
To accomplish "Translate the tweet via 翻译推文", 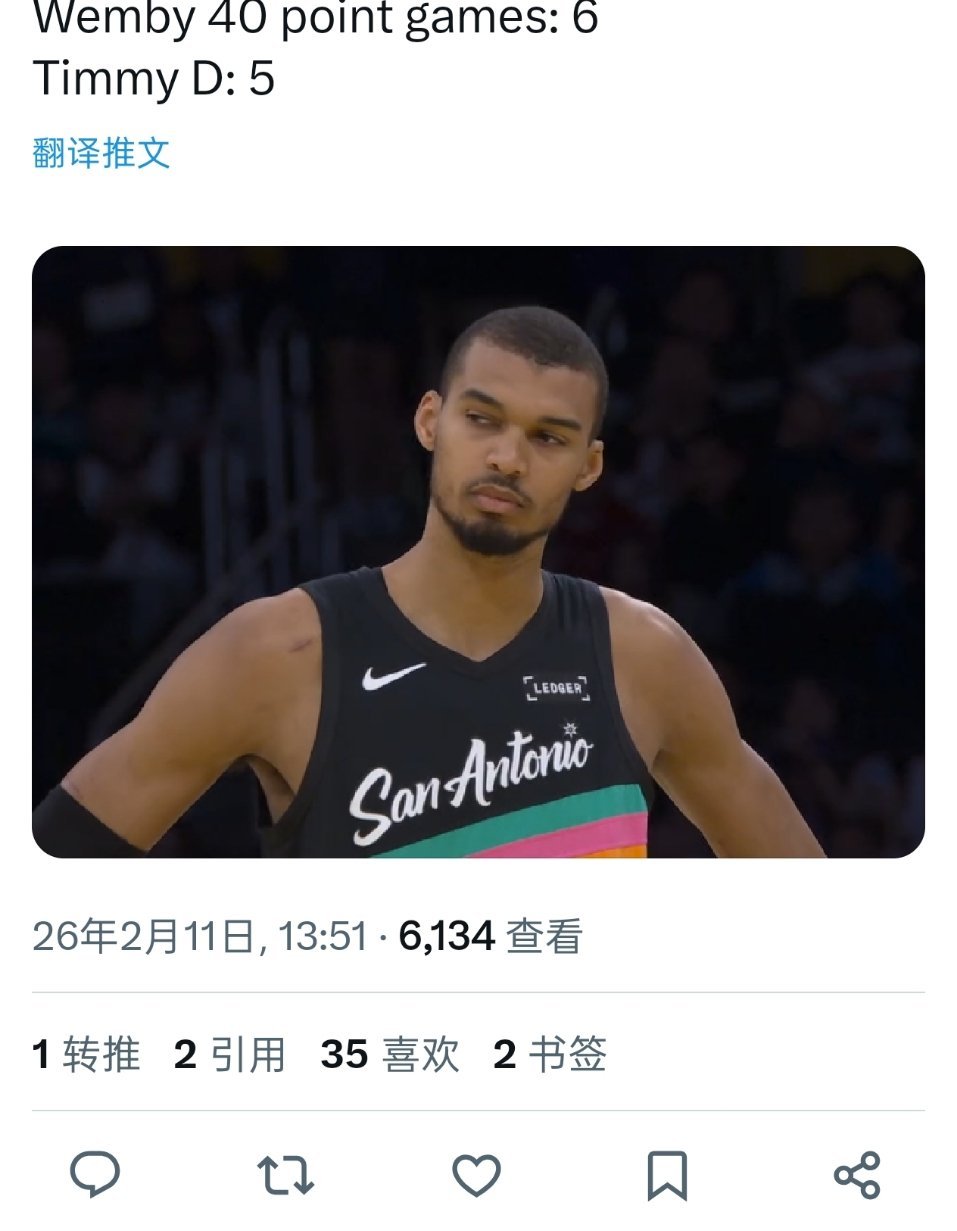I will 101,153.
